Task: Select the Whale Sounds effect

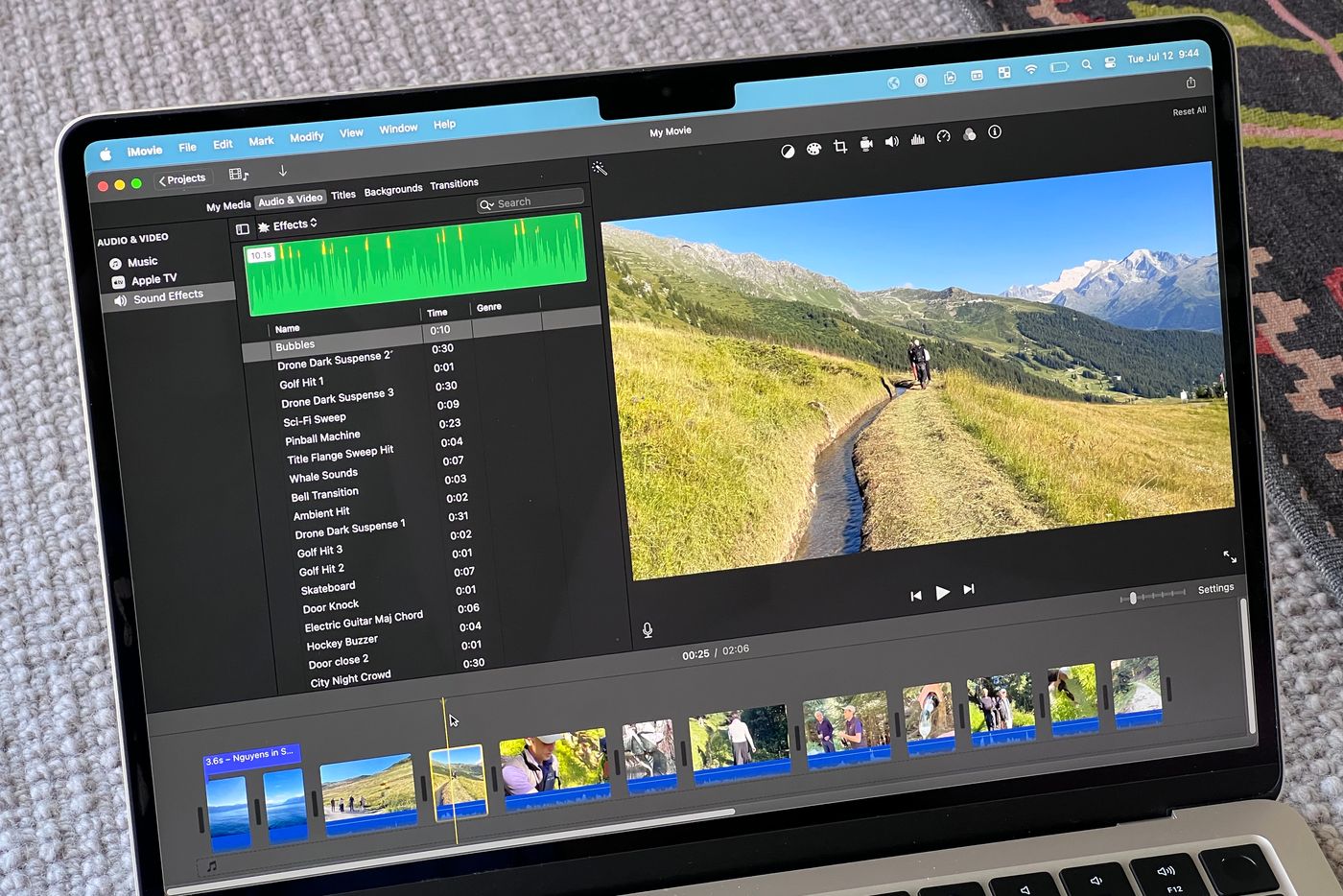Action: [323, 475]
